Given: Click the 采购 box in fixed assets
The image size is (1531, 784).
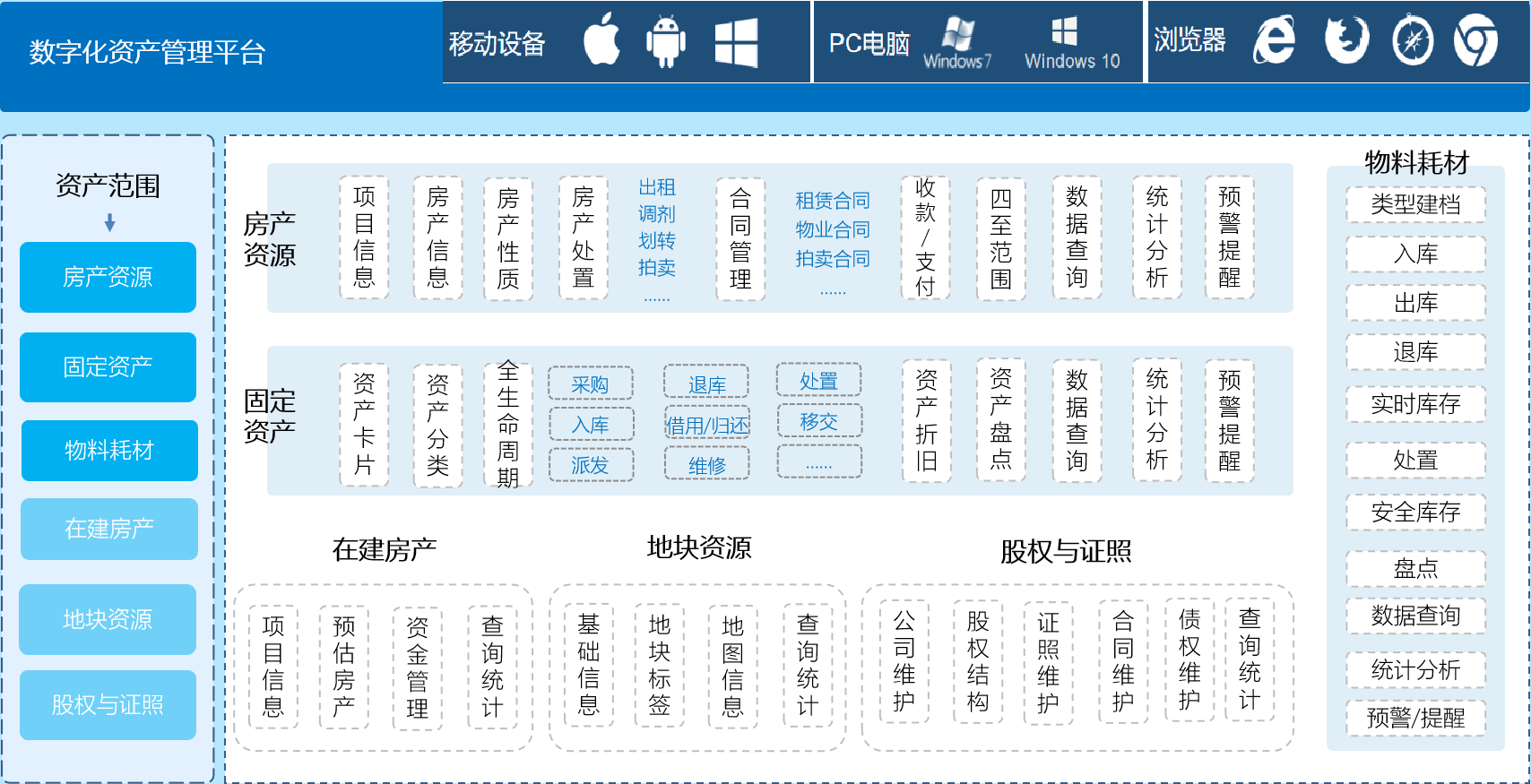Looking at the screenshot, I should (x=590, y=384).
